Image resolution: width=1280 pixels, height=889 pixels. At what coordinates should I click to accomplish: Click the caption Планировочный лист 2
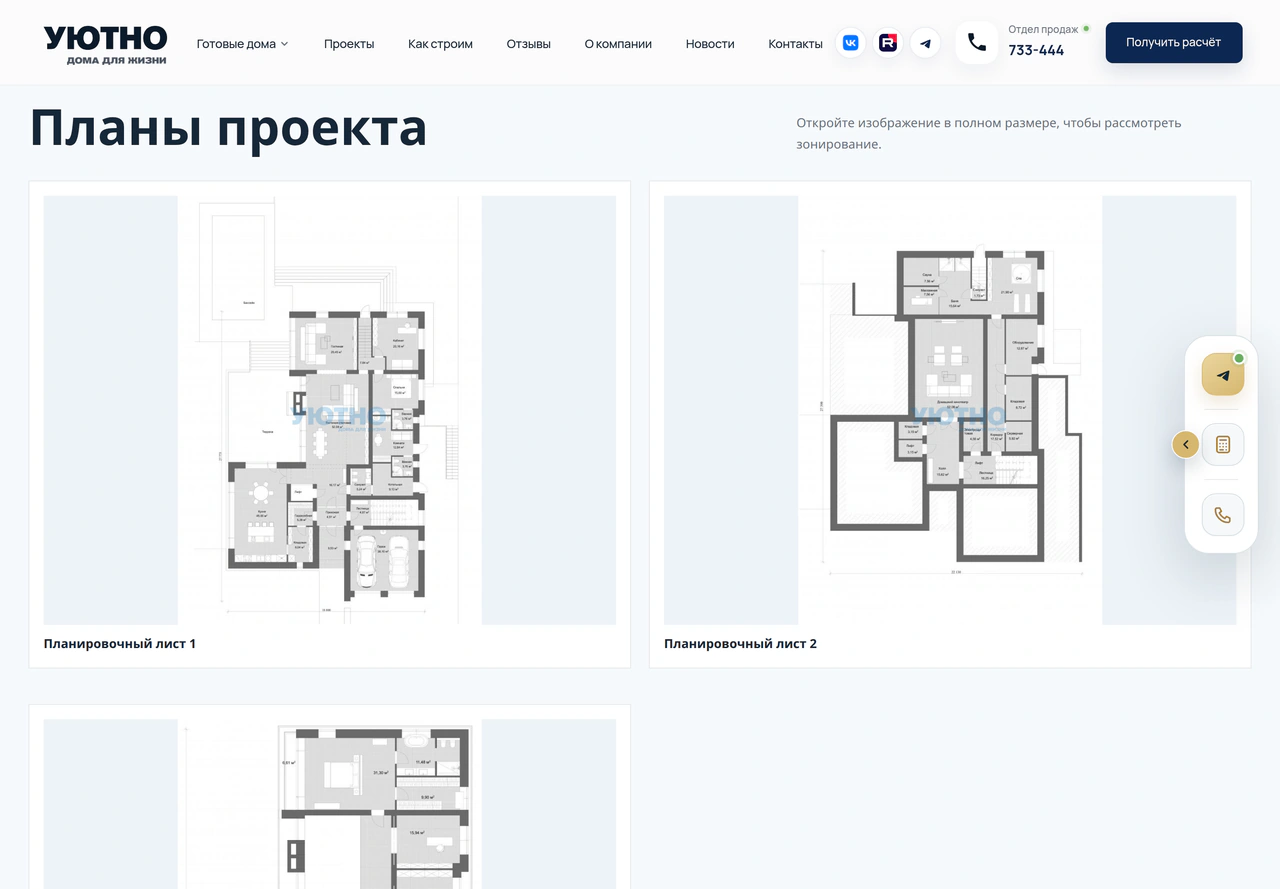[740, 644]
